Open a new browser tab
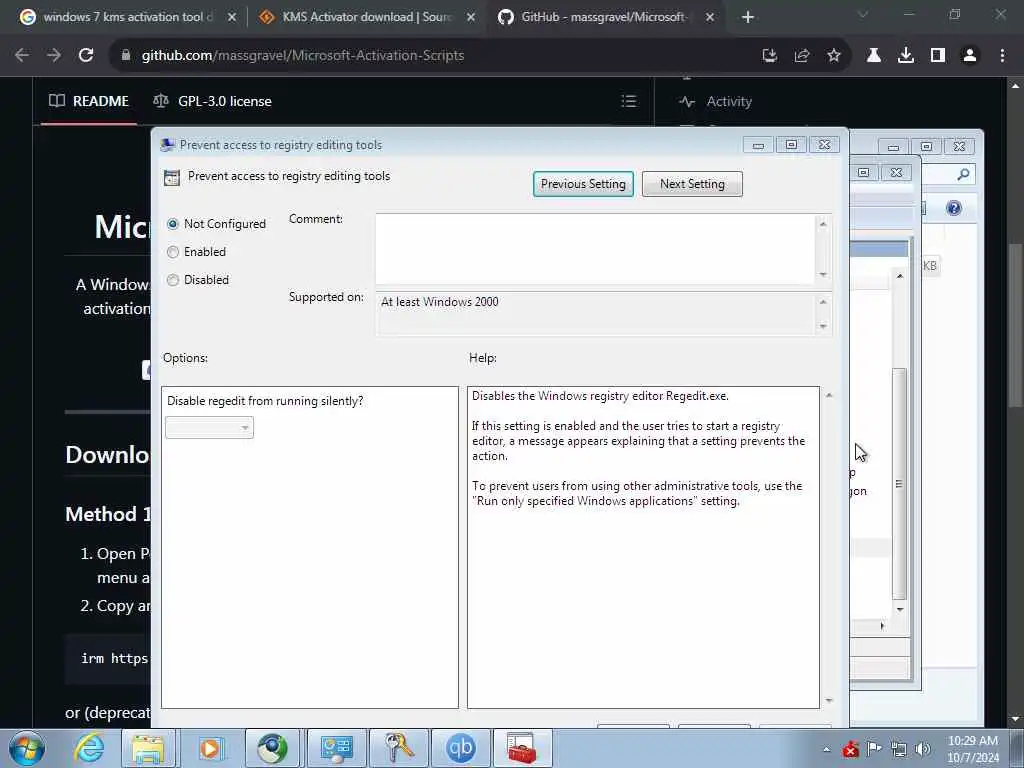Image resolution: width=1024 pixels, height=768 pixels. 748,18
